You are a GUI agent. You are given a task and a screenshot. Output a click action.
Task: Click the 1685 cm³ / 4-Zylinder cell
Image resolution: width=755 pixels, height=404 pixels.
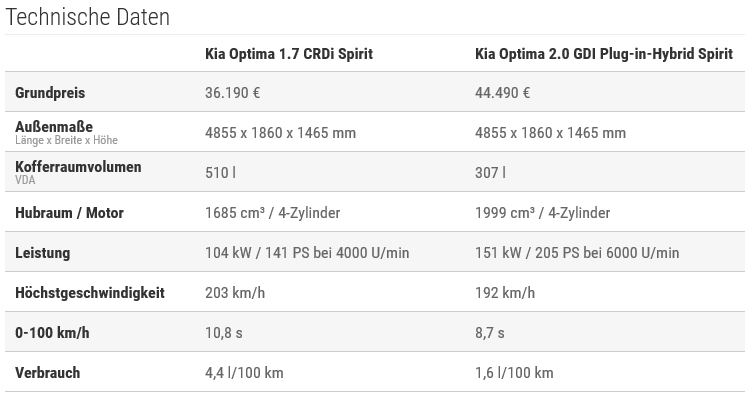tap(272, 213)
